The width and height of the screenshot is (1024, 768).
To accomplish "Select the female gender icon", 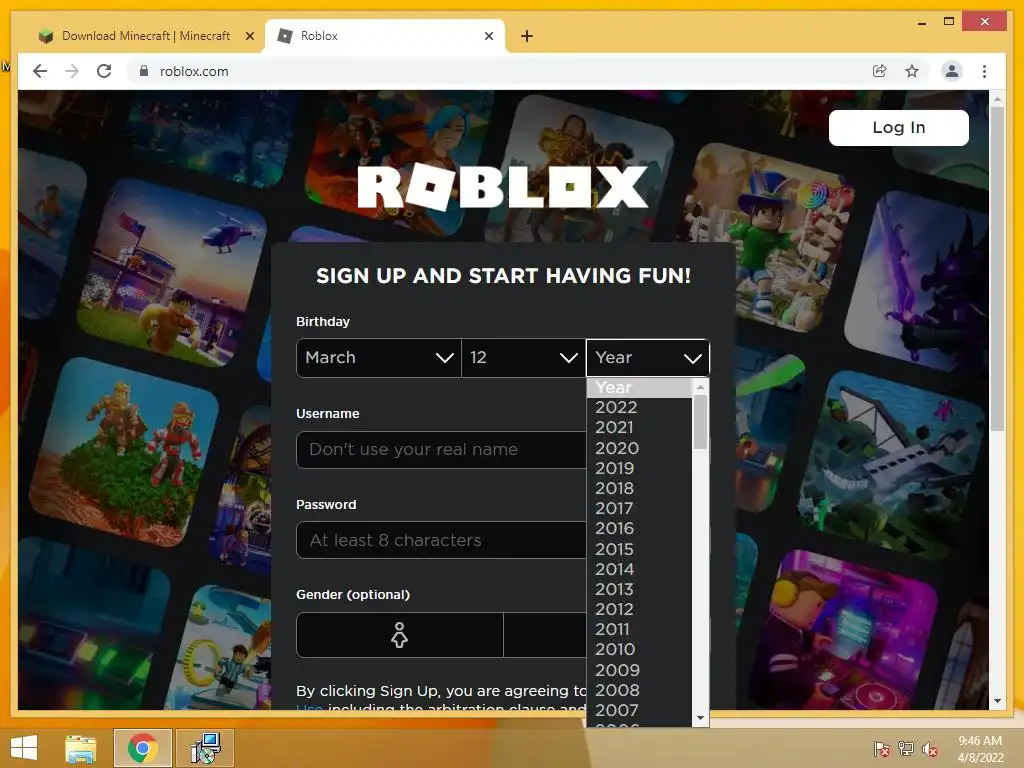I will pos(399,635).
